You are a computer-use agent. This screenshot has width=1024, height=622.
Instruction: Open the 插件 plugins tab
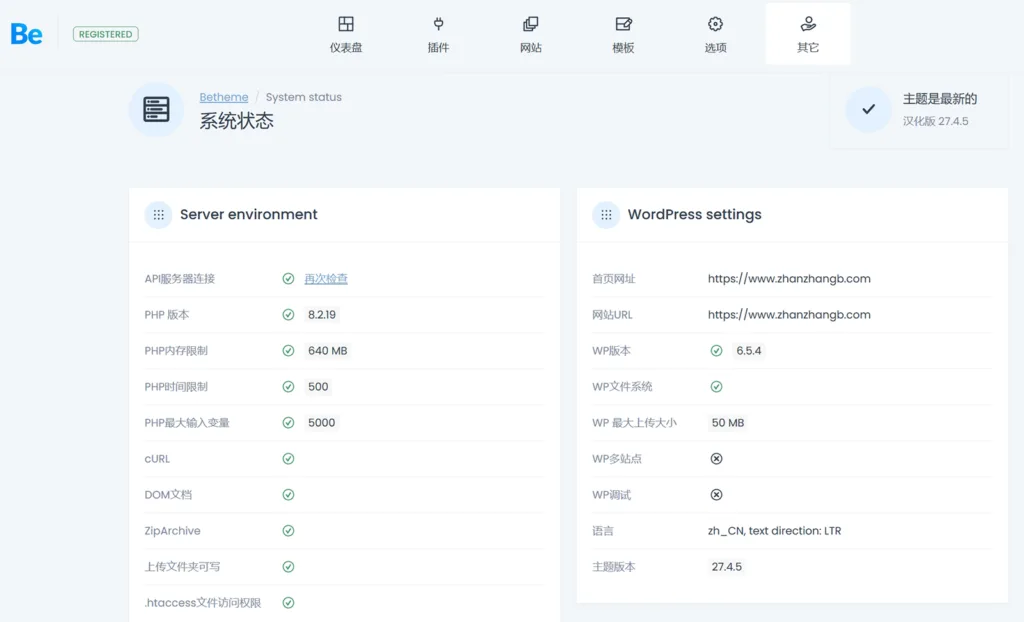(438, 34)
